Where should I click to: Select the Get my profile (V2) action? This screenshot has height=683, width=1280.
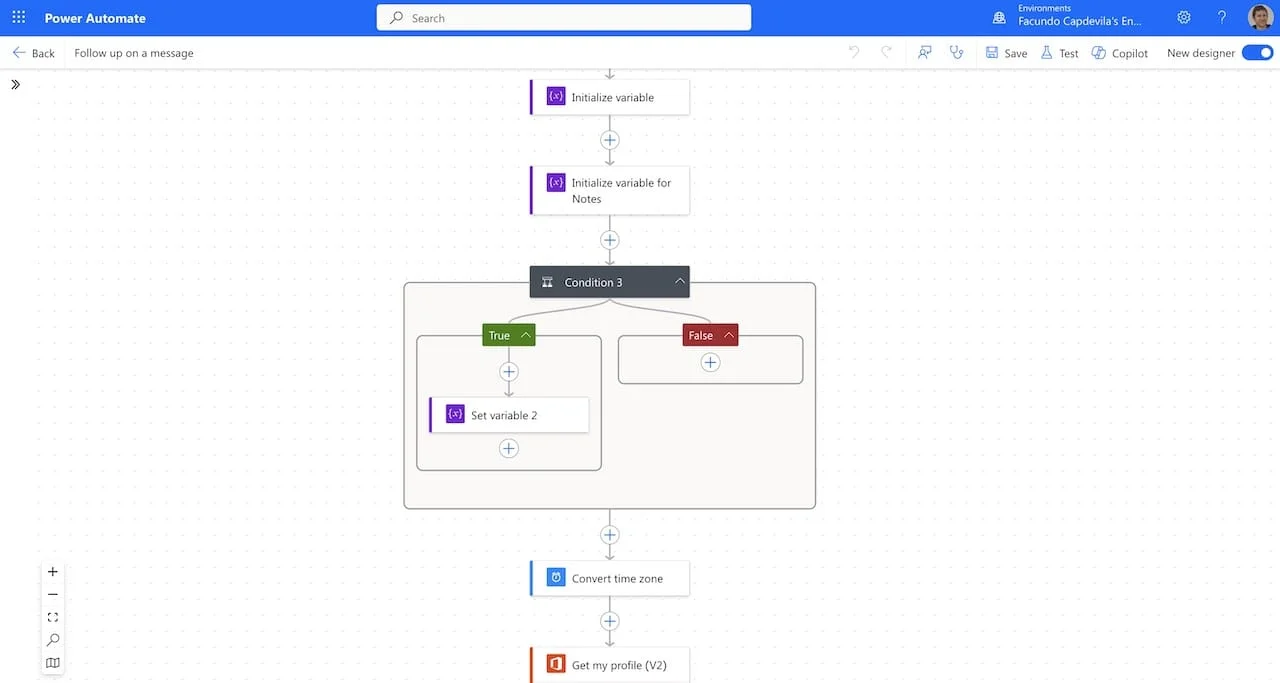click(x=610, y=665)
